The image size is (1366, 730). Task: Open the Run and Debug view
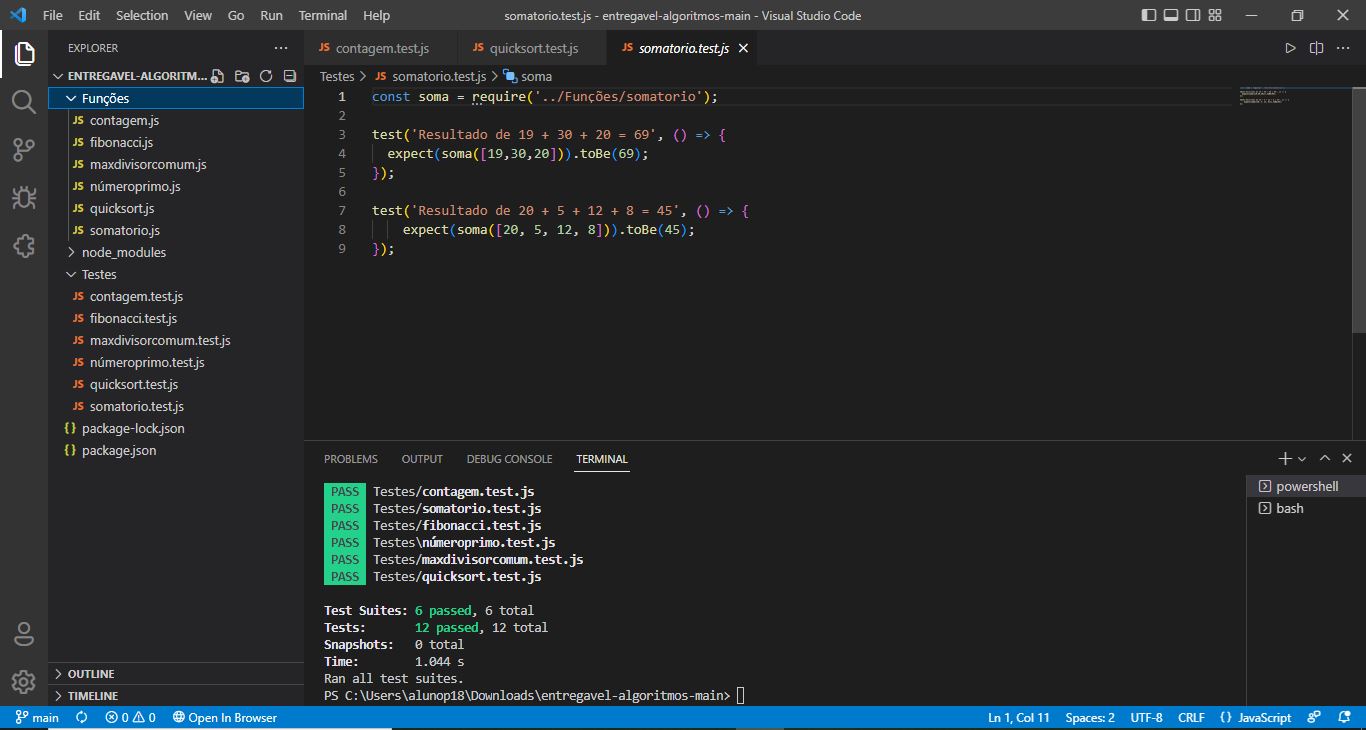[23, 197]
